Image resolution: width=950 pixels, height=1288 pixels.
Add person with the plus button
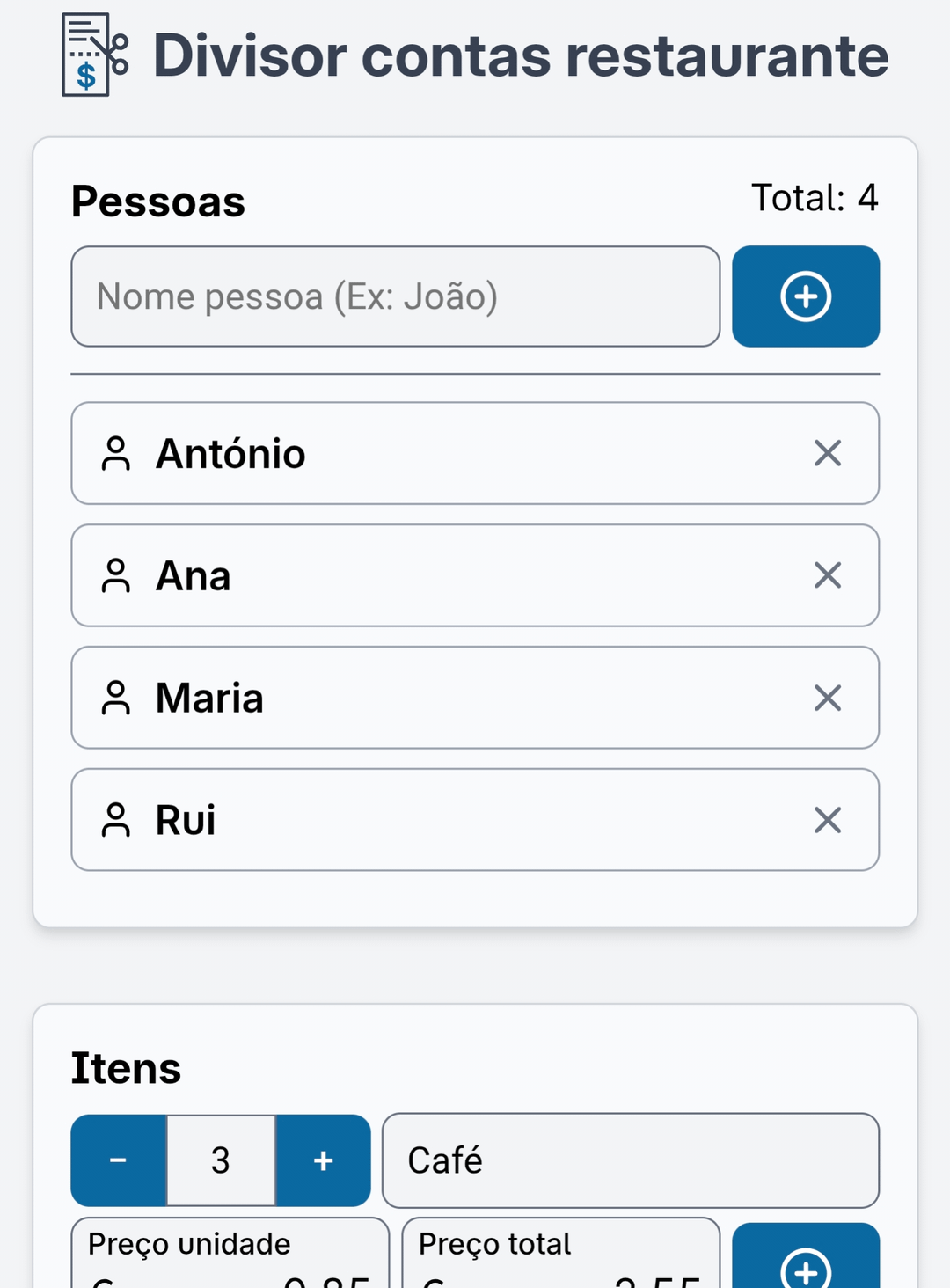coord(806,296)
